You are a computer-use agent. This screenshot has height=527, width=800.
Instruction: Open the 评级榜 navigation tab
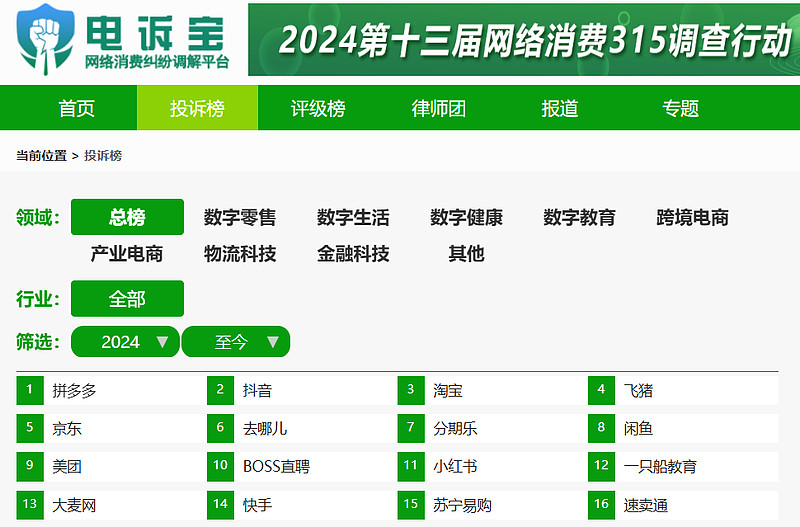tap(318, 108)
